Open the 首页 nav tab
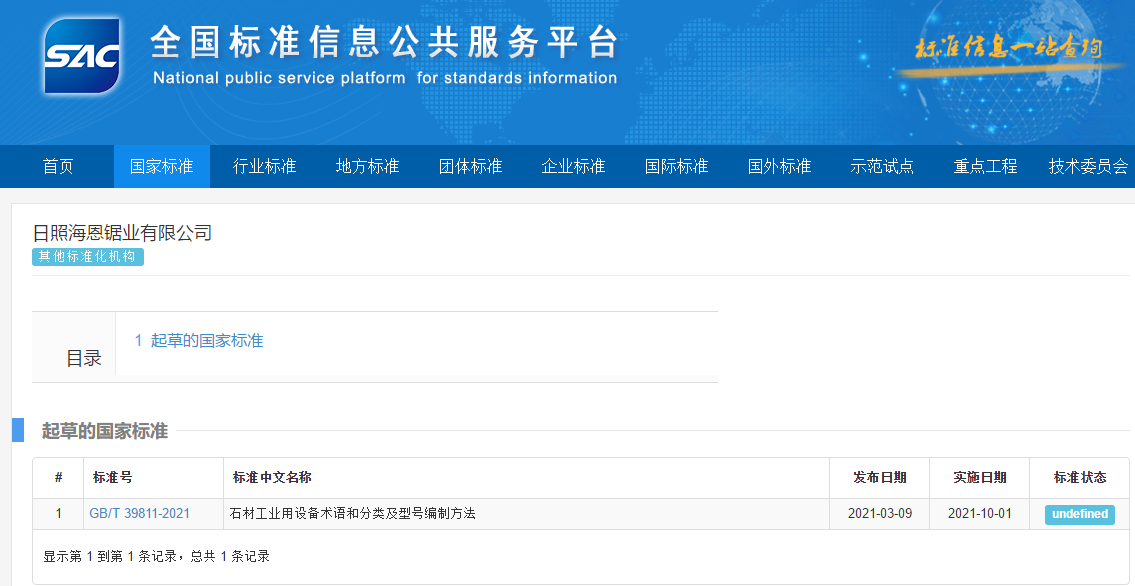The width and height of the screenshot is (1135, 586). point(58,166)
